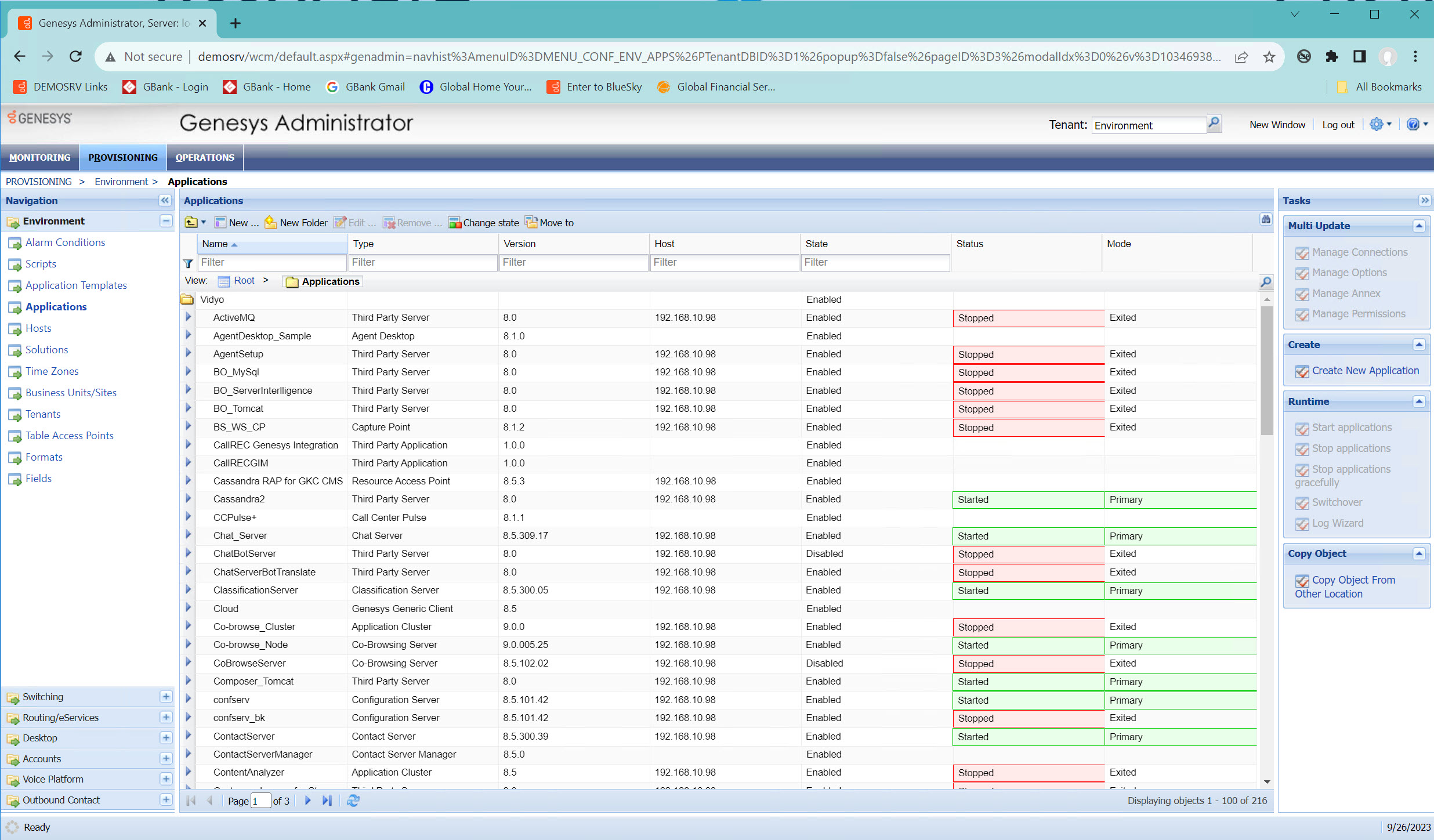
Task: Click the Name filter input field
Action: coord(272,262)
